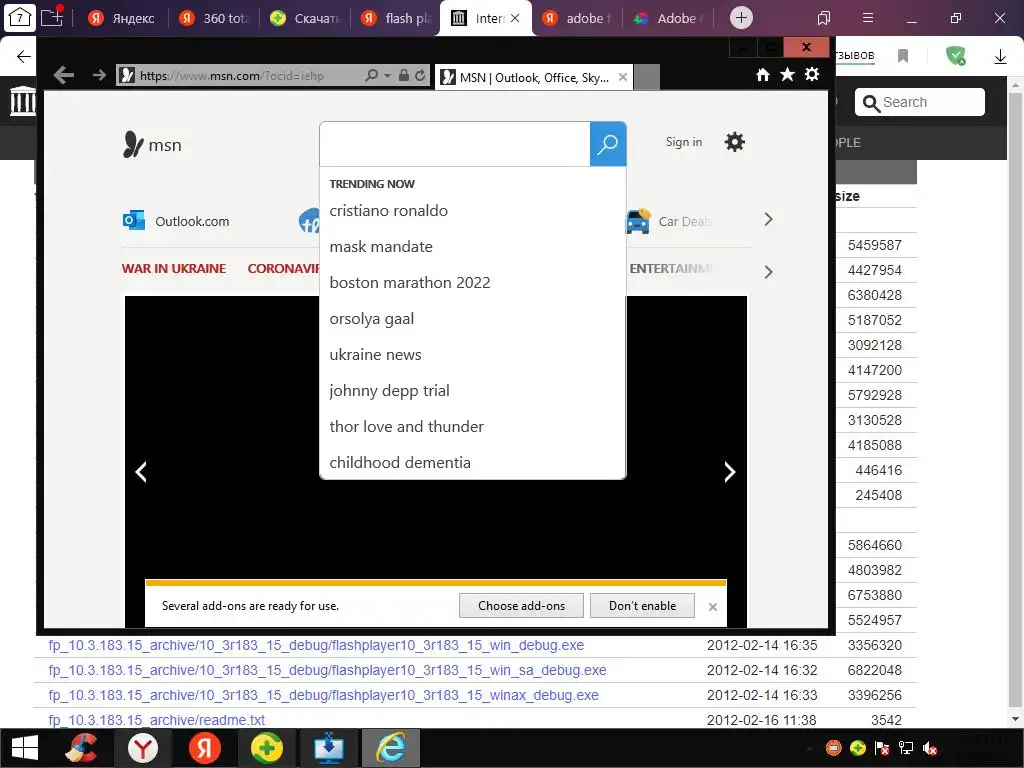This screenshot has height=768, width=1024.
Task: Switch to Яндекс browser tab
Action: (122, 18)
